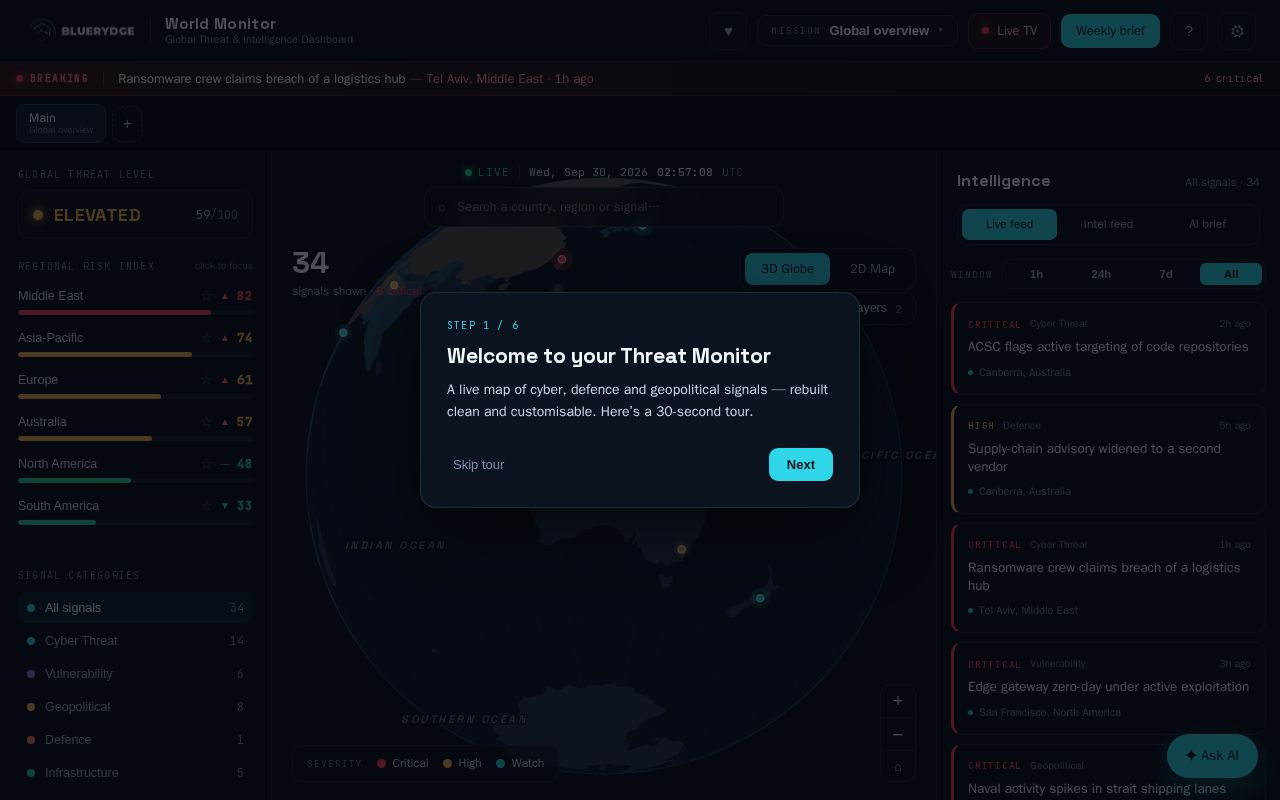Open Supply-chain advisory widened alert
The image size is (1280, 800).
pyautogui.click(x=1108, y=459)
